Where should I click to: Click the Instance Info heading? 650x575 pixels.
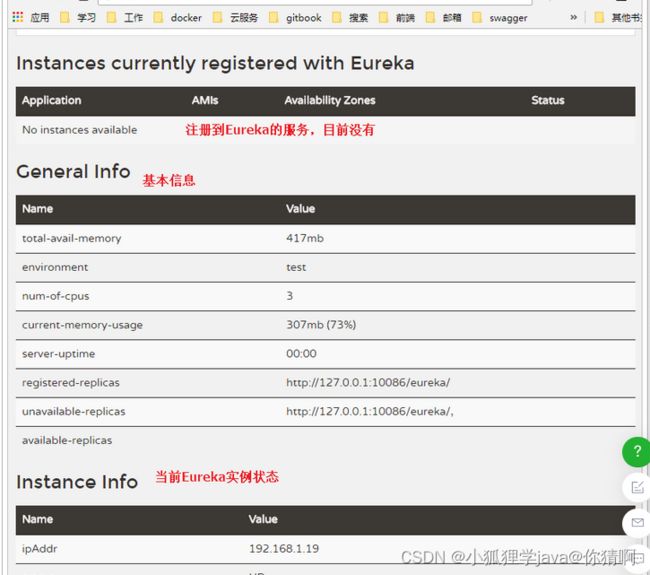77,482
